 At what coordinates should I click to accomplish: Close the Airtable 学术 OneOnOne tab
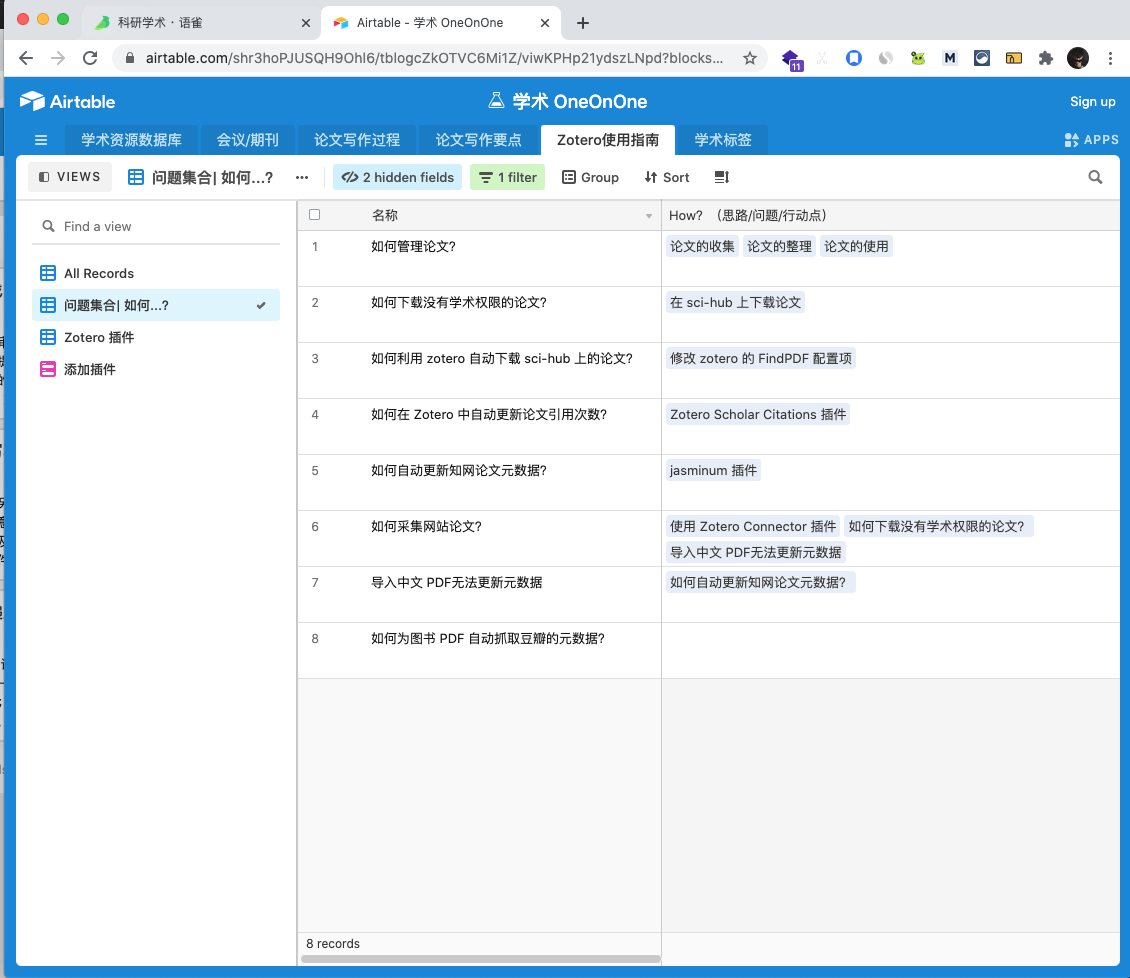click(545, 23)
